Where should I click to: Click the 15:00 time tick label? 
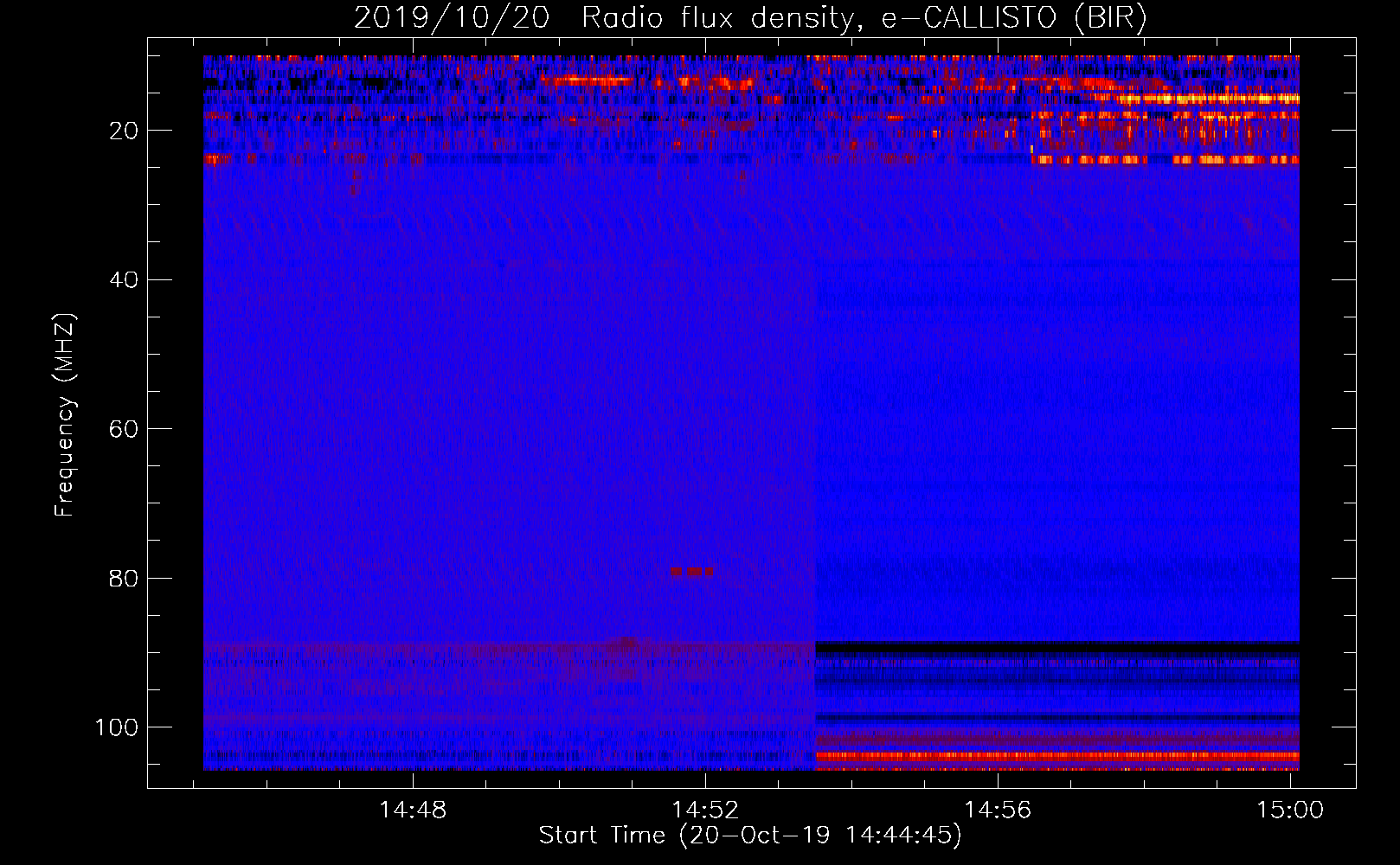(1290, 811)
